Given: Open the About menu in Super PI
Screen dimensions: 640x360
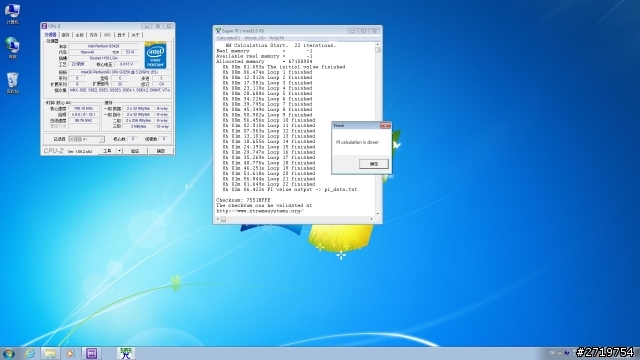Looking at the screenshot, I should (x=255, y=38).
